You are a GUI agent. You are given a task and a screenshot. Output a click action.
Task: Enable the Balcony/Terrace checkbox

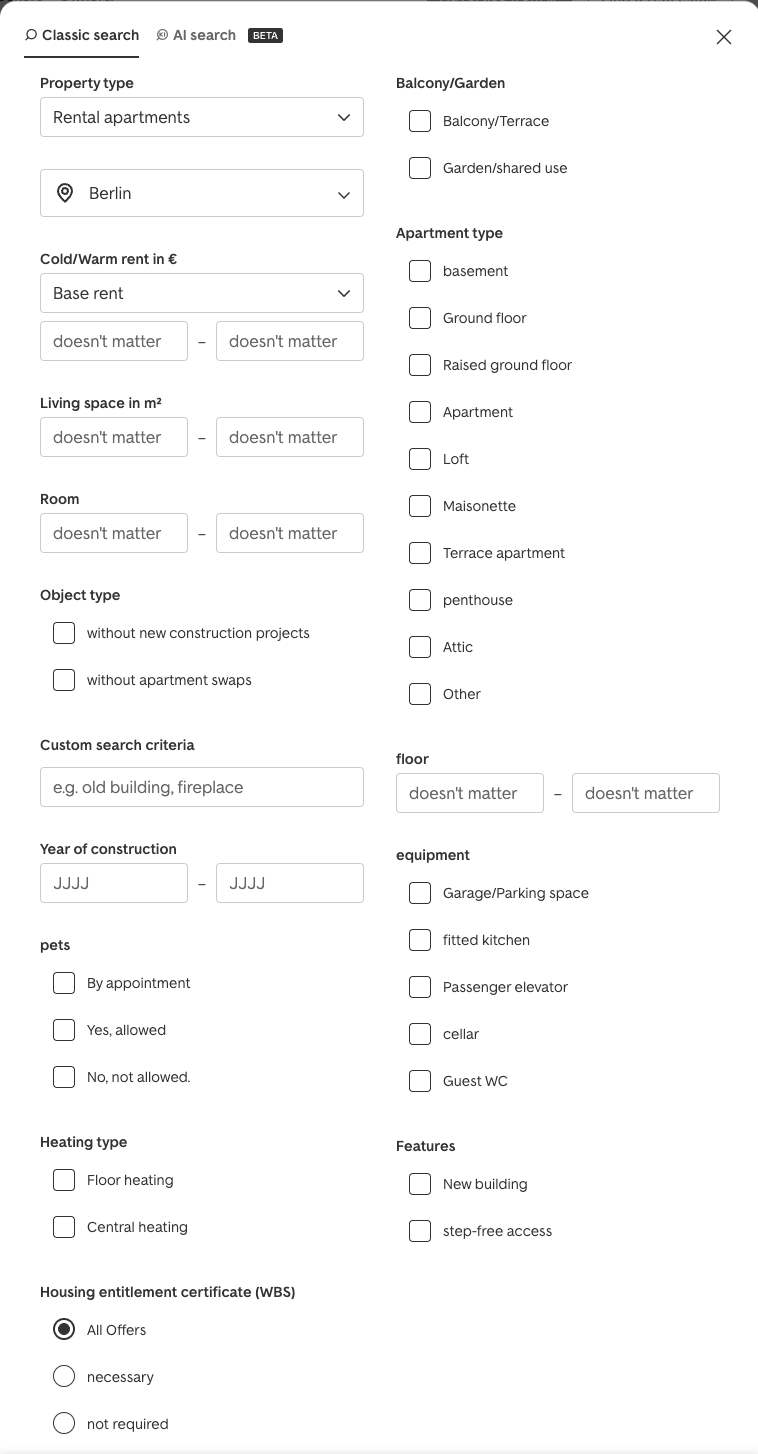coord(420,121)
